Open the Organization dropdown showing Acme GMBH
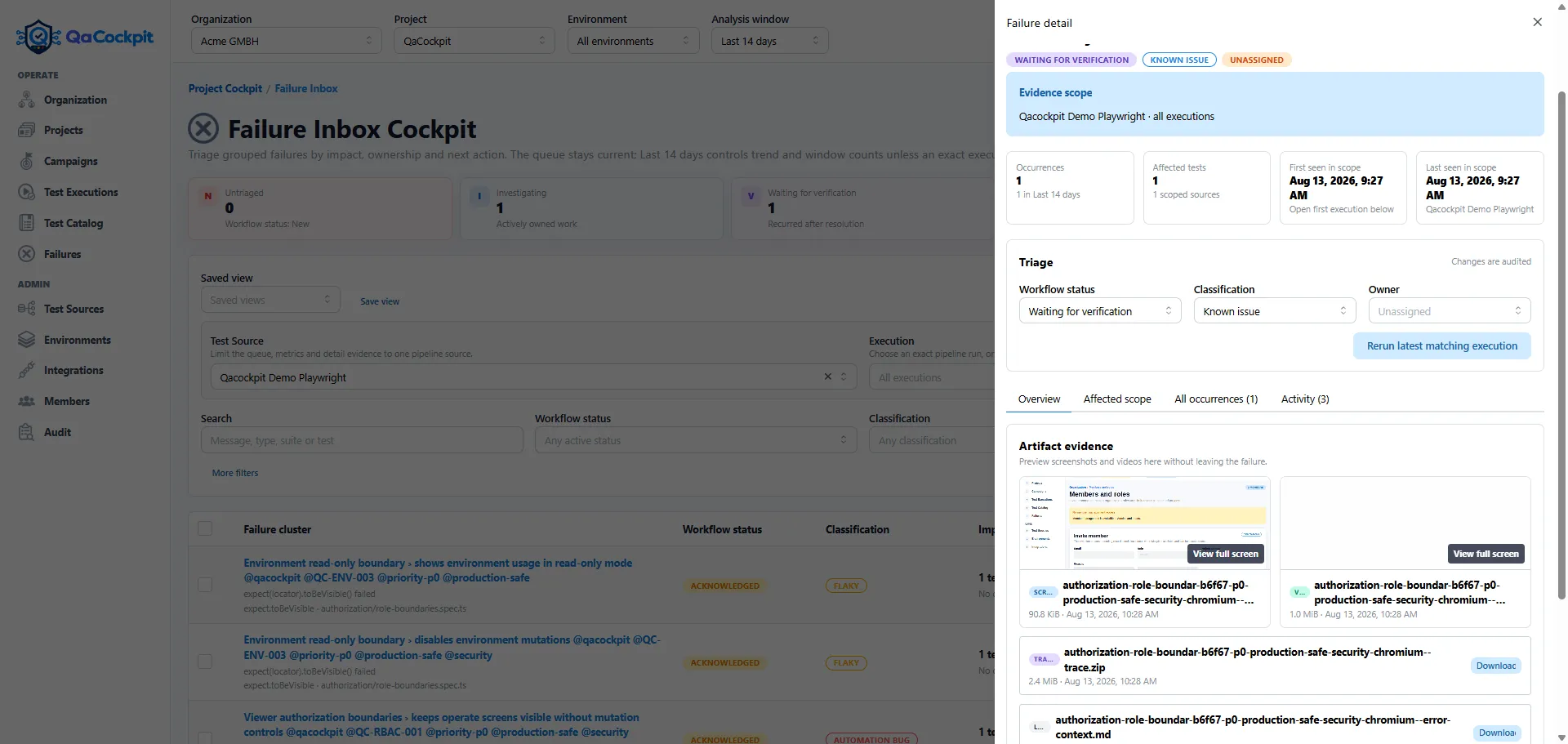 [286, 41]
